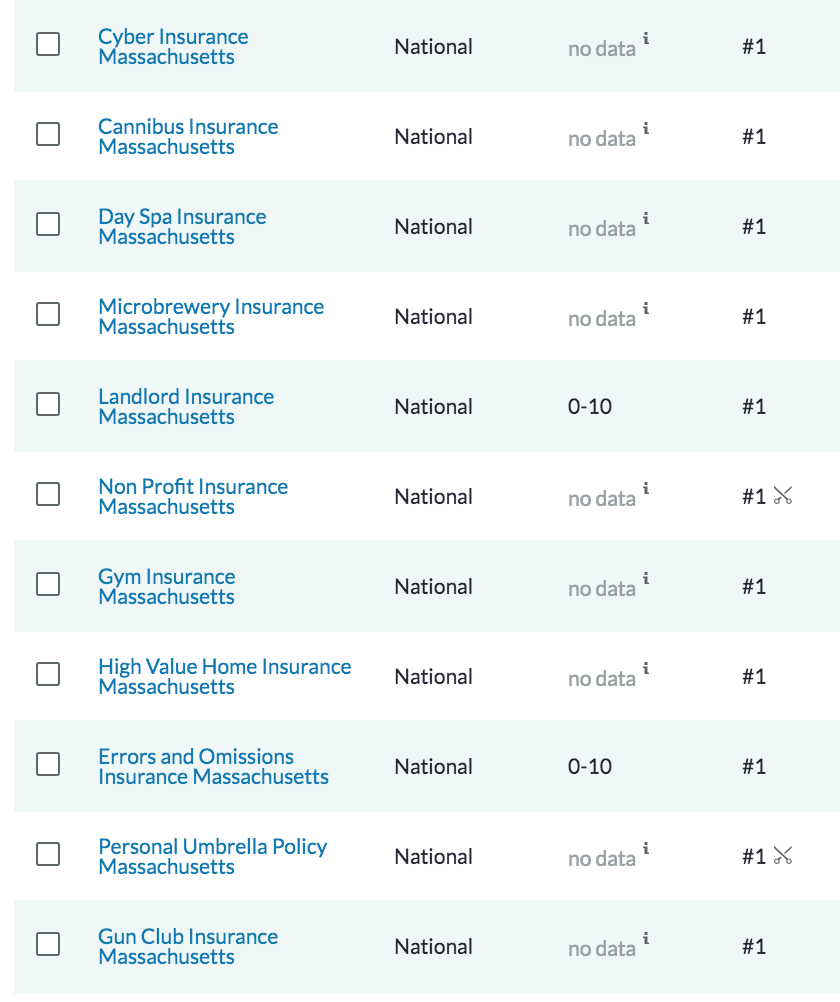Screen dimensions: 840x1002
Task: Click scissors icon in Non Profit Insurance row
Action: 782,495
